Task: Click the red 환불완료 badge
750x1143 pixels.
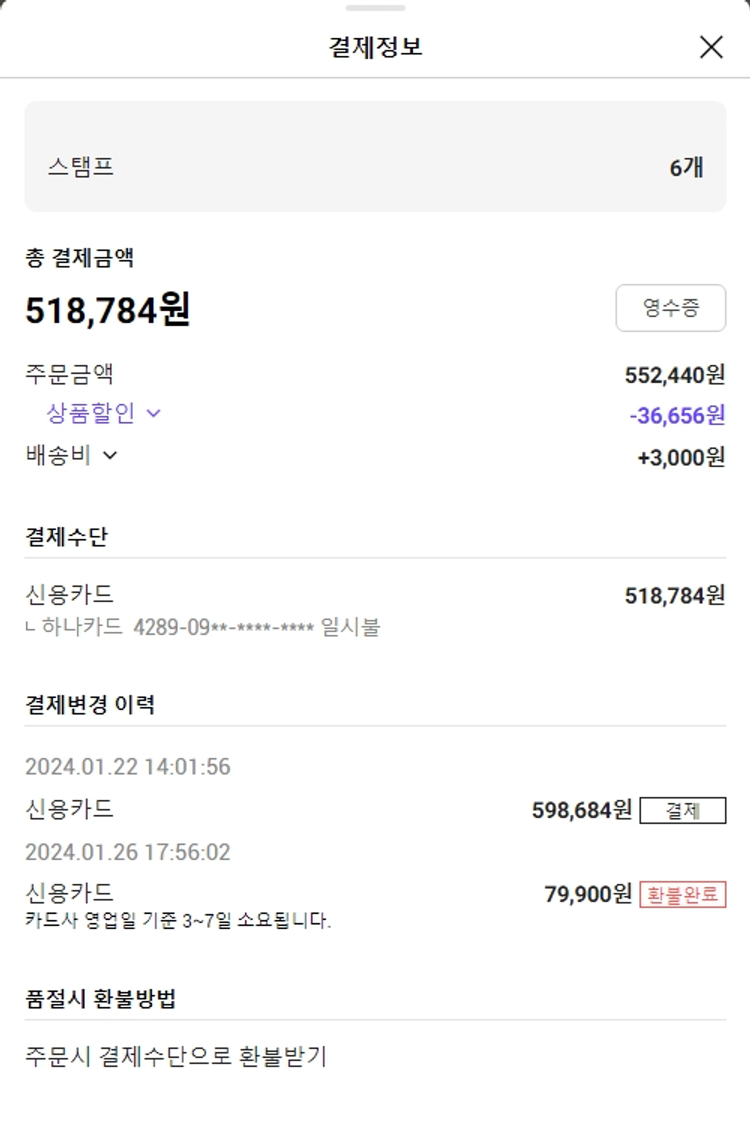Action: [683, 894]
